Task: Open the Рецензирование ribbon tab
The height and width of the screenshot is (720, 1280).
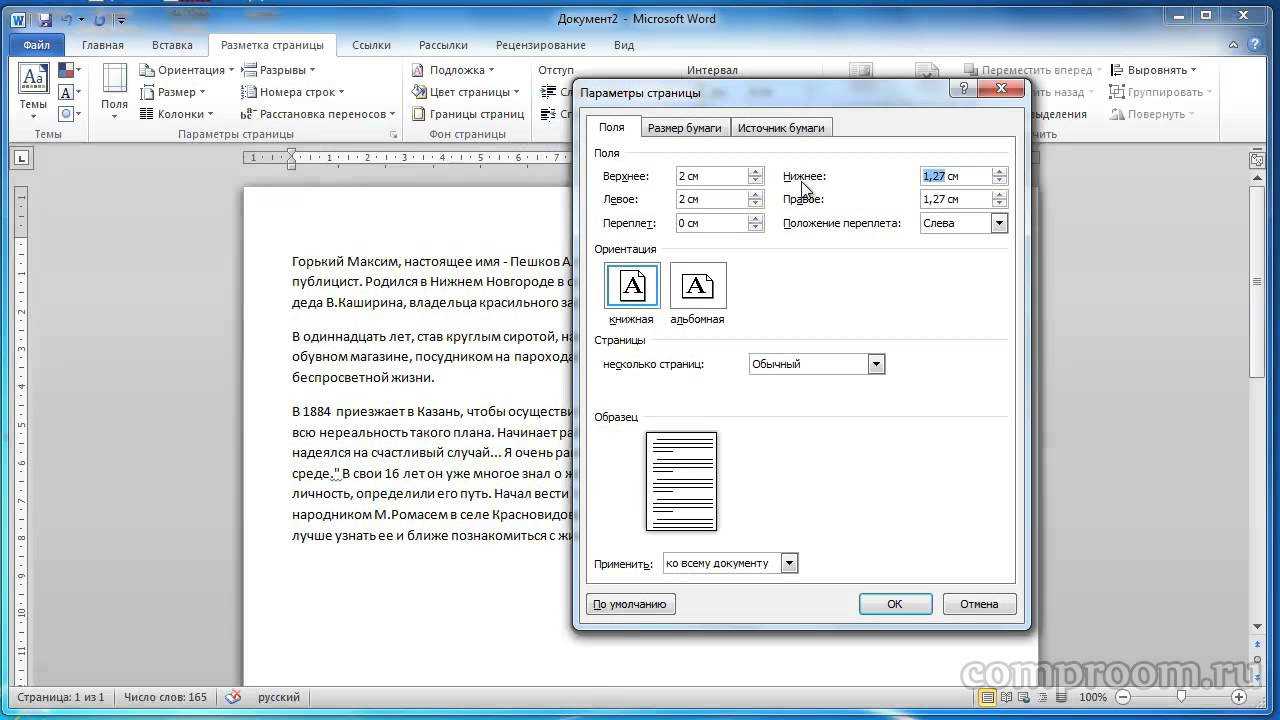Action: (541, 45)
